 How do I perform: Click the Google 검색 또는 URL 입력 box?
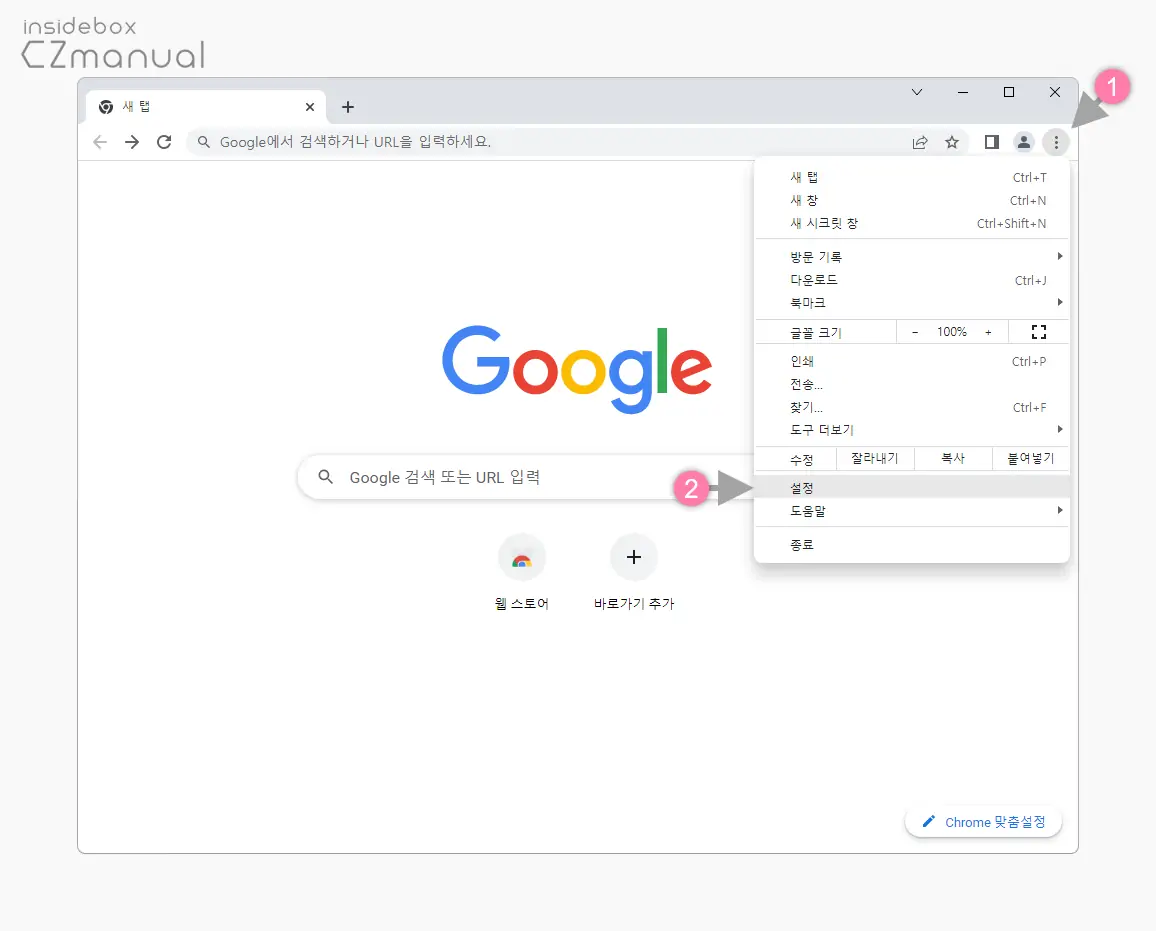click(x=525, y=477)
